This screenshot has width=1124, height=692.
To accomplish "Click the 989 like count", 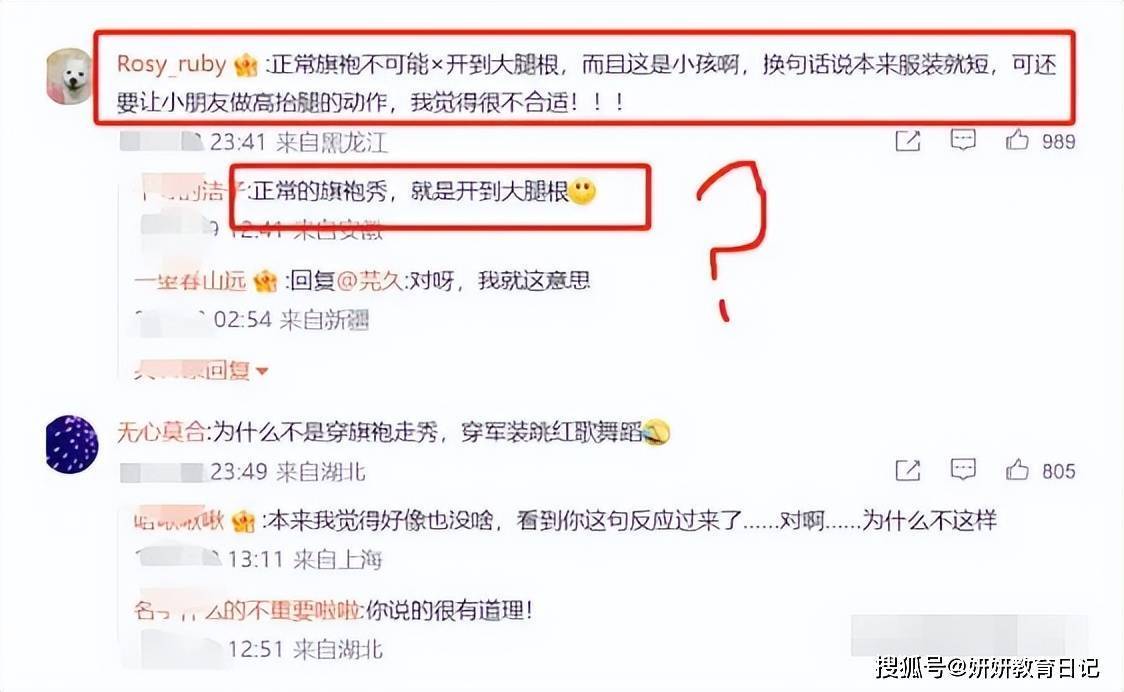I will [1058, 141].
